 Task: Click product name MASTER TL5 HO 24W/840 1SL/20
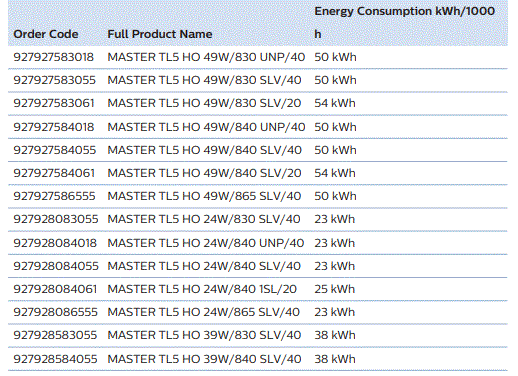point(202,289)
